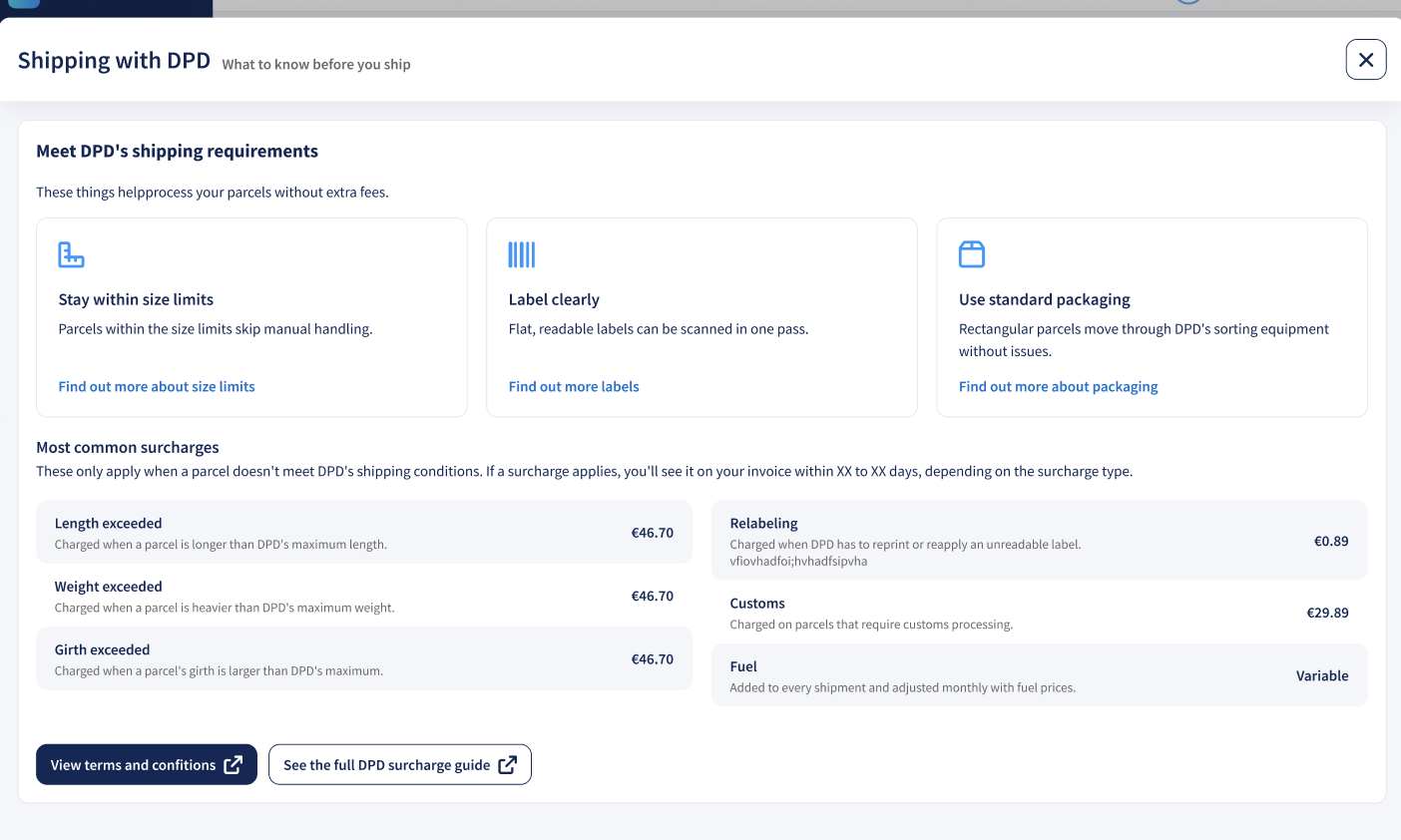
Task: Open Find out more about size limits
Action: [157, 386]
